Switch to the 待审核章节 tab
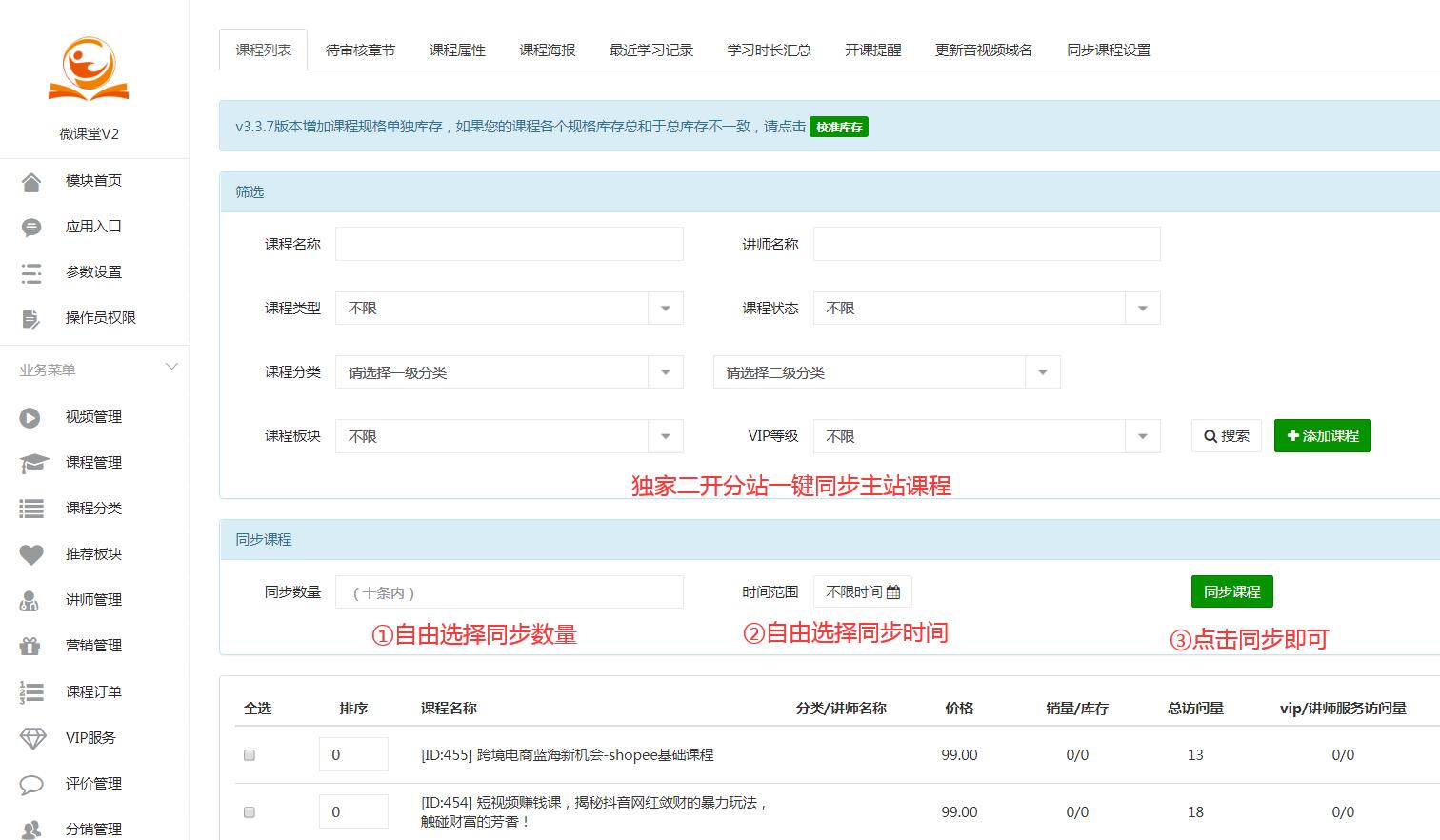1440x840 pixels. [x=360, y=50]
